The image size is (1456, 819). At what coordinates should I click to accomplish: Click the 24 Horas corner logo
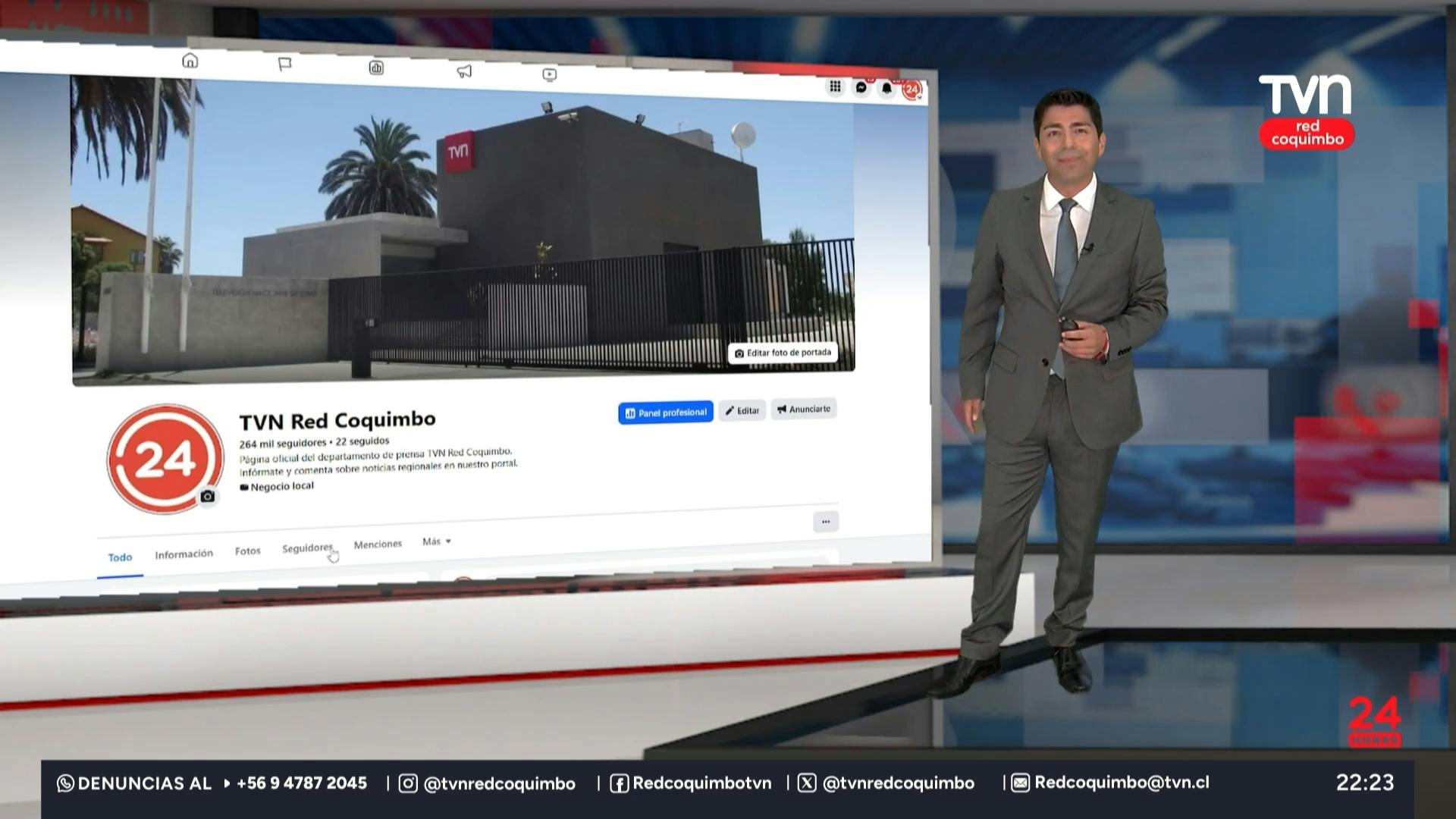click(1374, 722)
